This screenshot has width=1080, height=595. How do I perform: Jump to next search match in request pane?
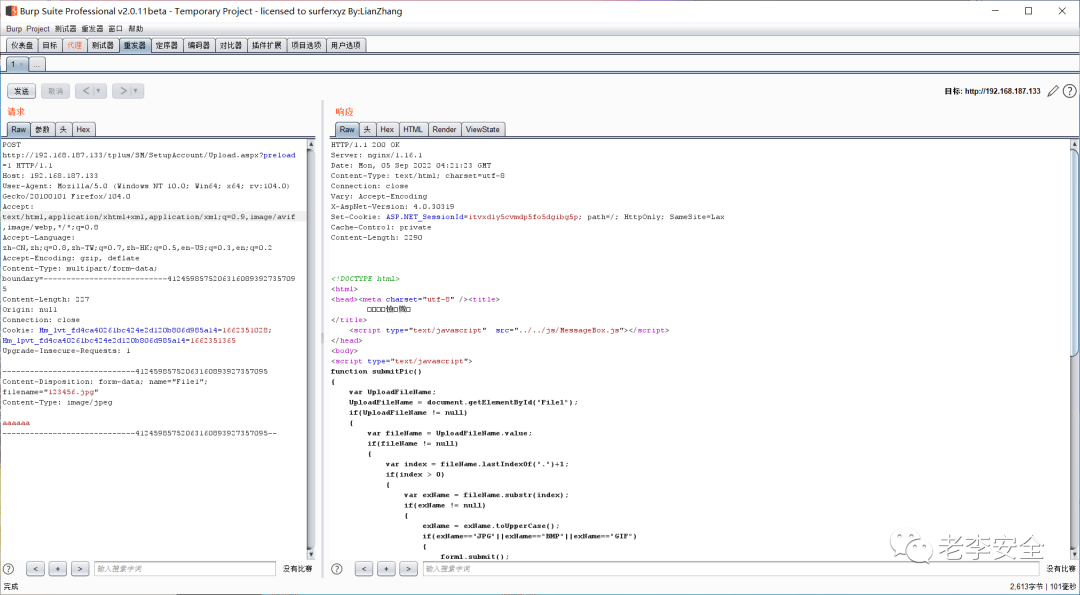pyautogui.click(x=80, y=569)
